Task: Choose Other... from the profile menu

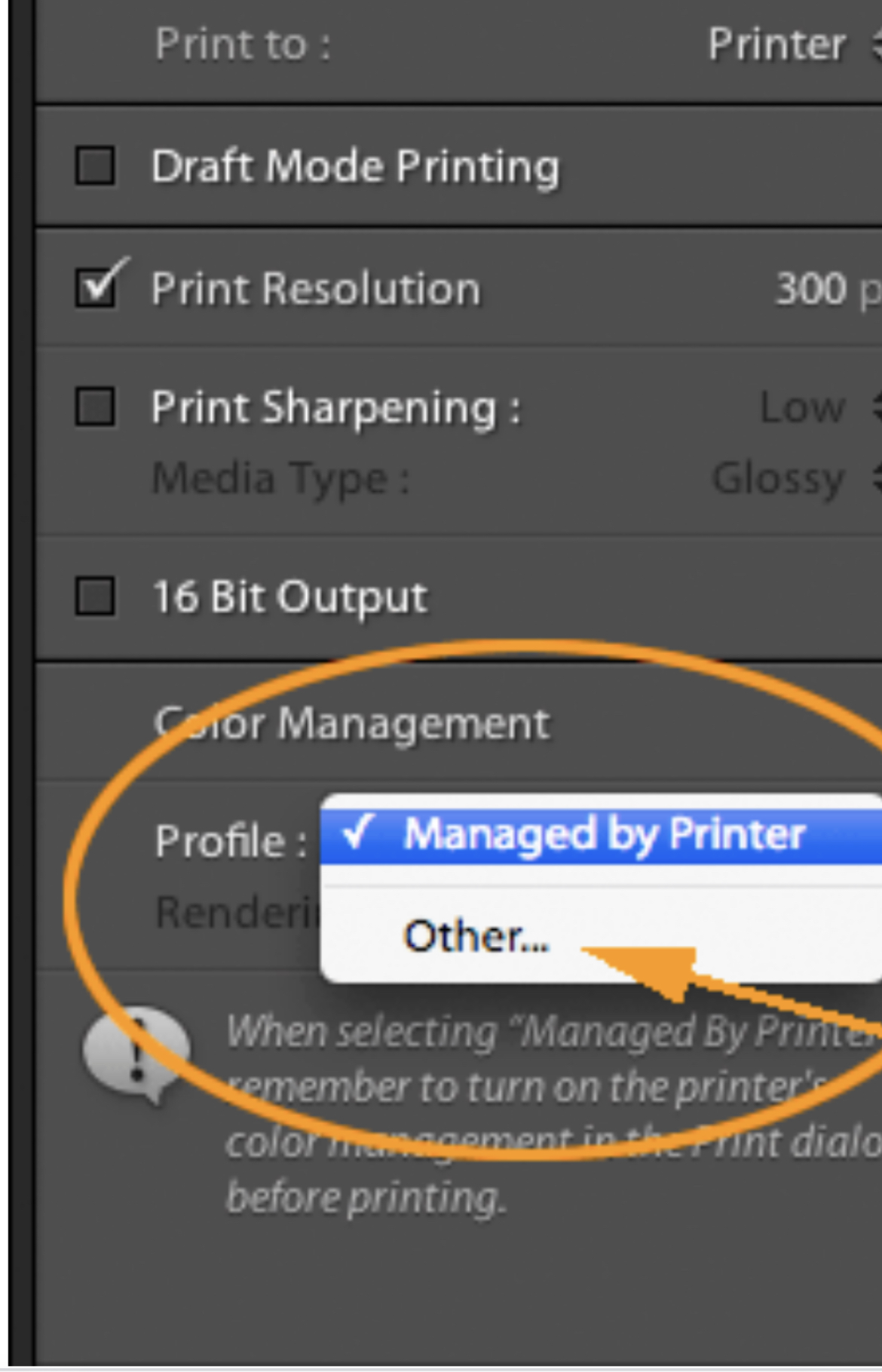Action: pos(476,936)
